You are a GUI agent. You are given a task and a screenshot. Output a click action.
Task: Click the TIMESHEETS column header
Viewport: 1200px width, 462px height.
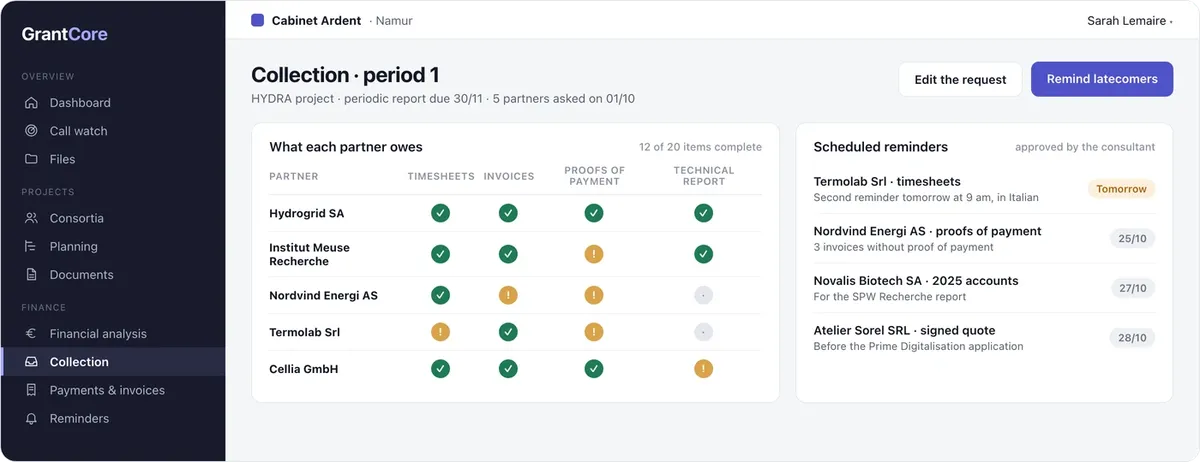[x=441, y=176]
